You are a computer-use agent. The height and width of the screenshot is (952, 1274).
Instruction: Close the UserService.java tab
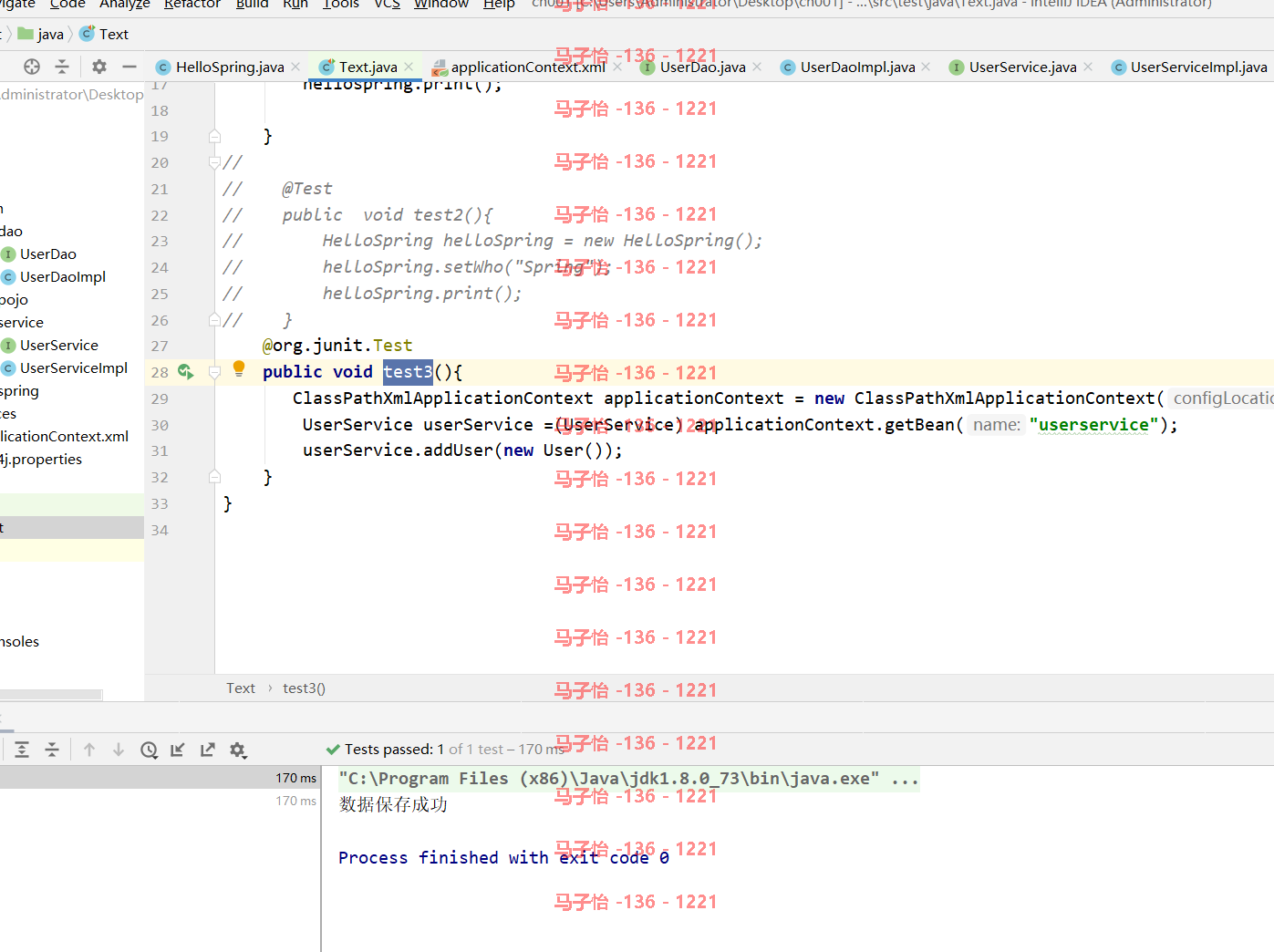pos(1088,67)
